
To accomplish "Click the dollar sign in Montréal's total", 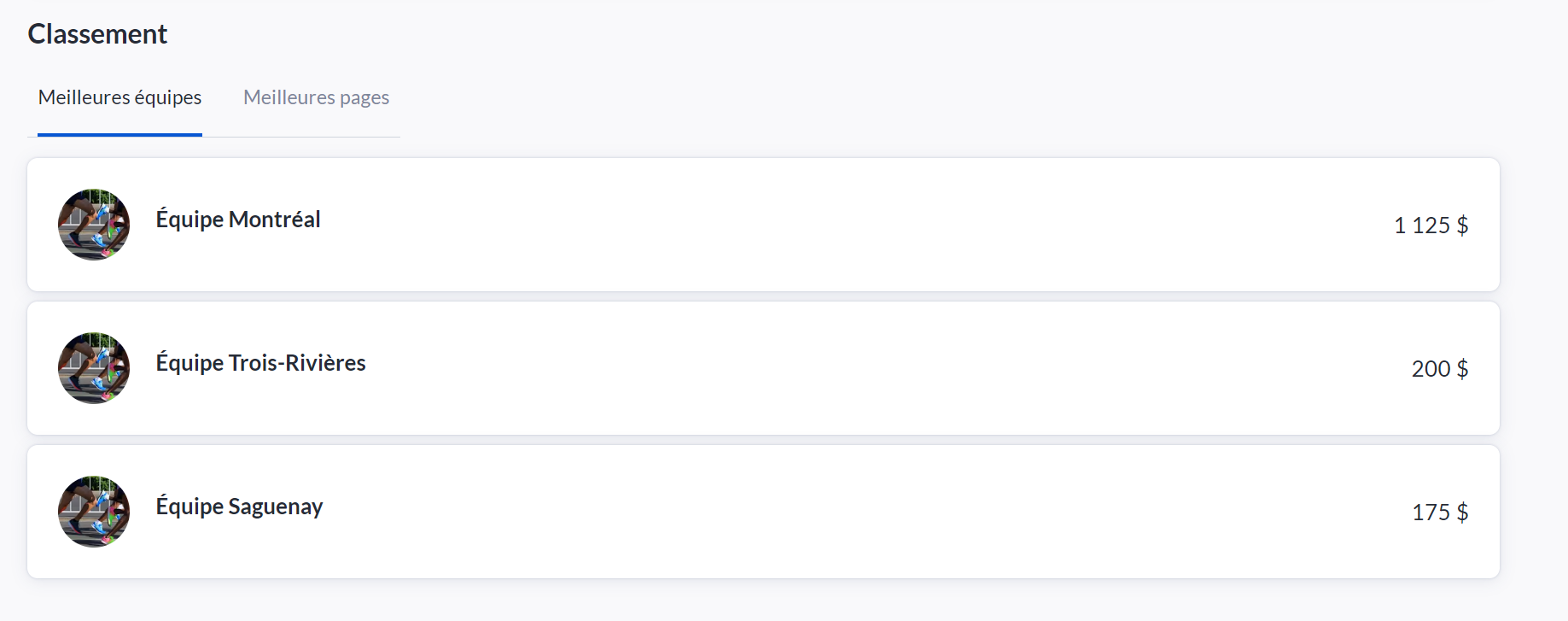I will point(1462,226).
